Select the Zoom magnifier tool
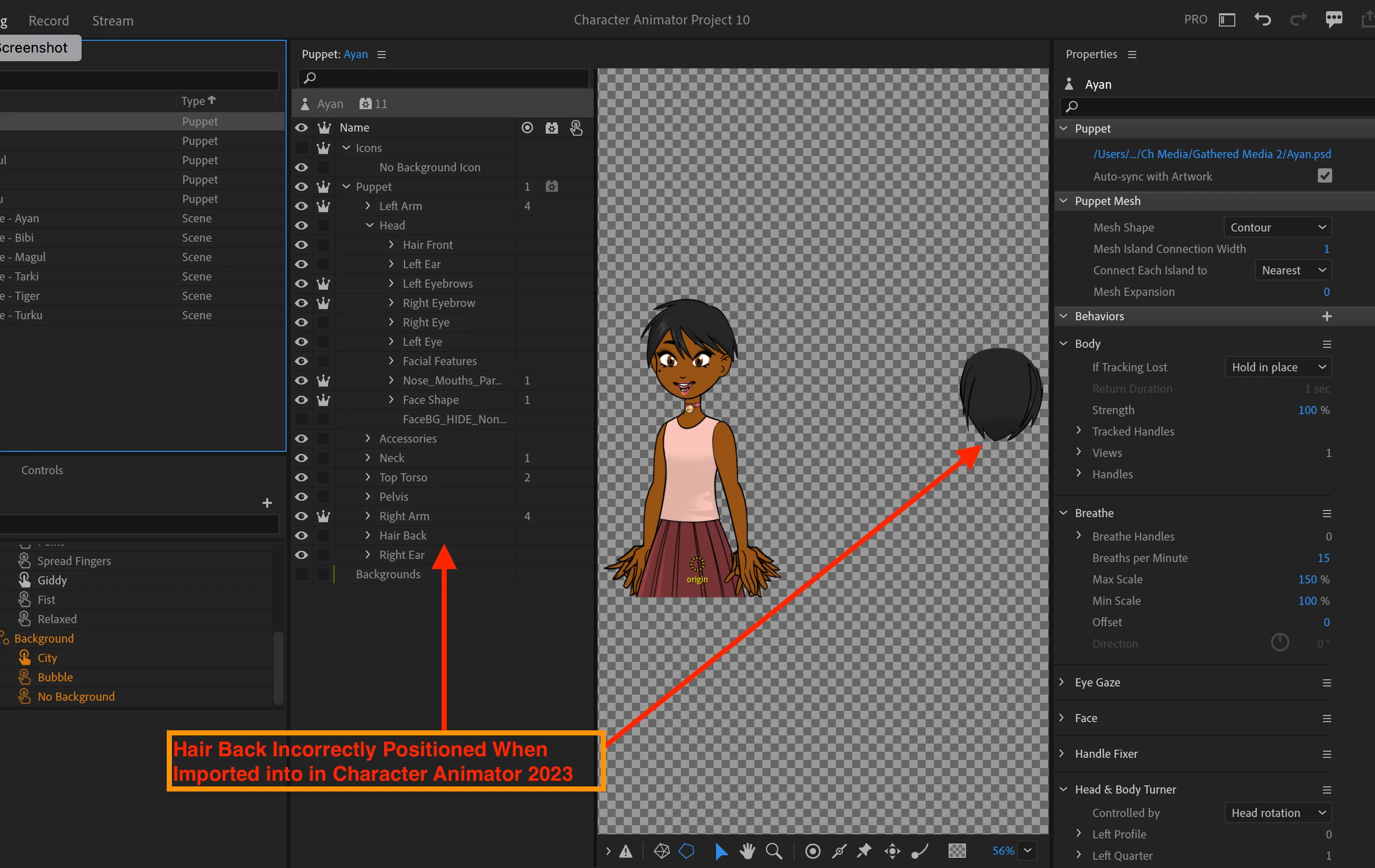 coord(774,851)
